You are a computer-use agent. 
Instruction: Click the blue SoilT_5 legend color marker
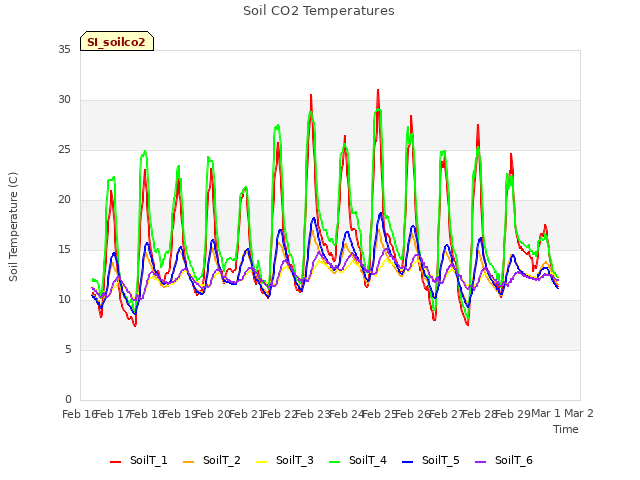click(x=408, y=462)
